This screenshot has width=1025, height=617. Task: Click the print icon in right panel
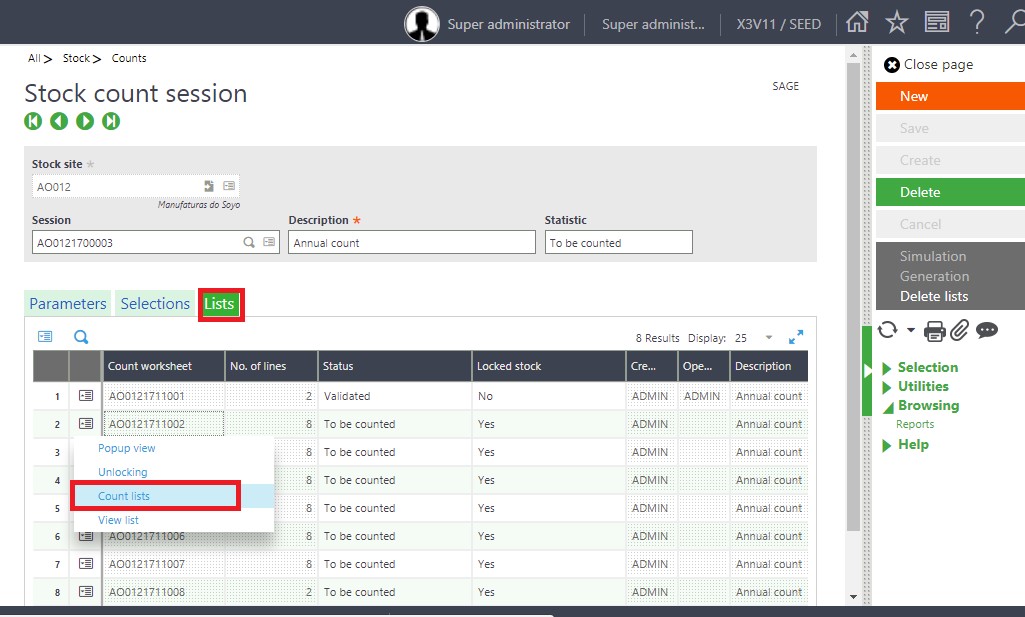(x=934, y=331)
